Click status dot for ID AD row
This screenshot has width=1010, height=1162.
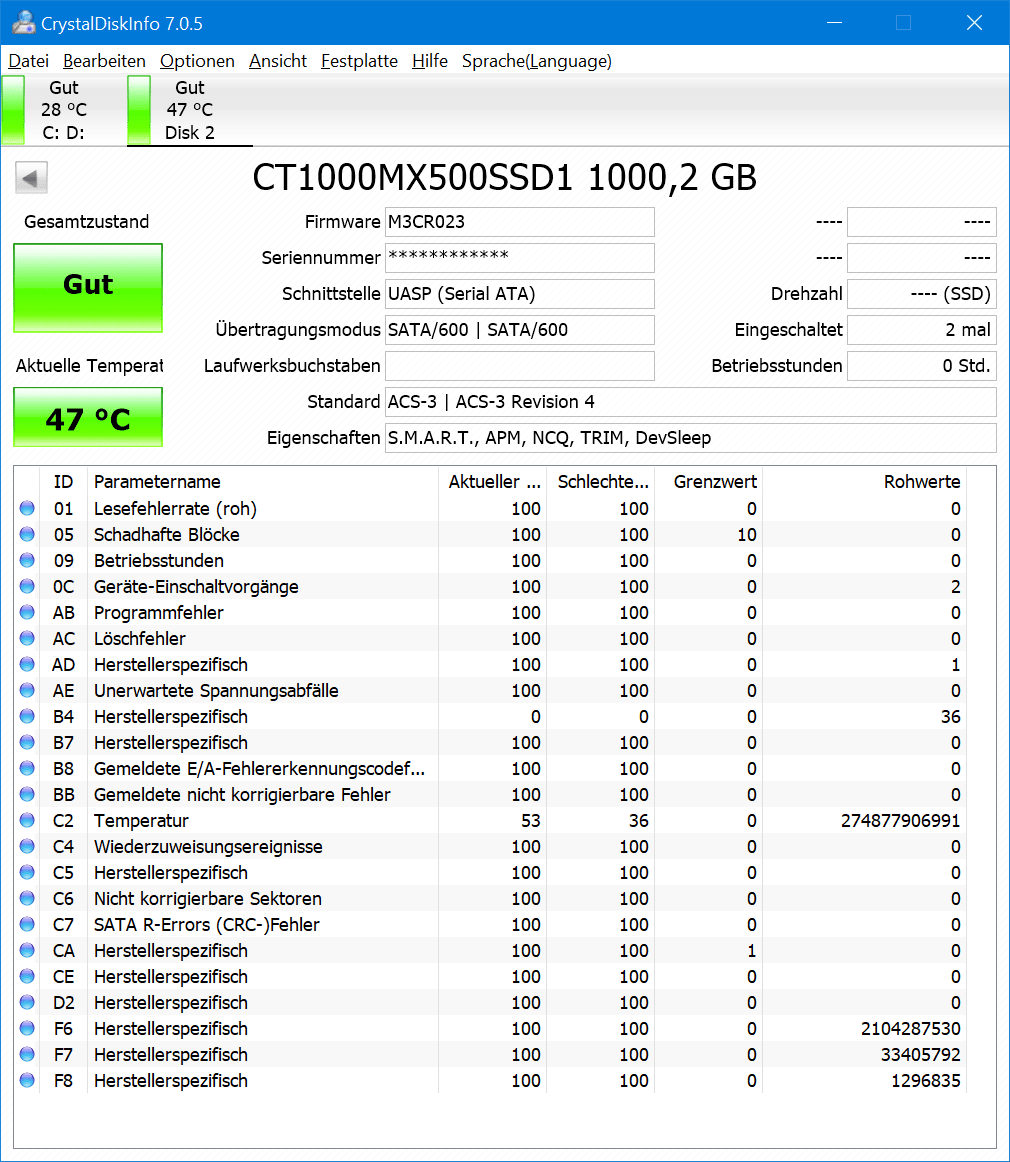[x=27, y=664]
